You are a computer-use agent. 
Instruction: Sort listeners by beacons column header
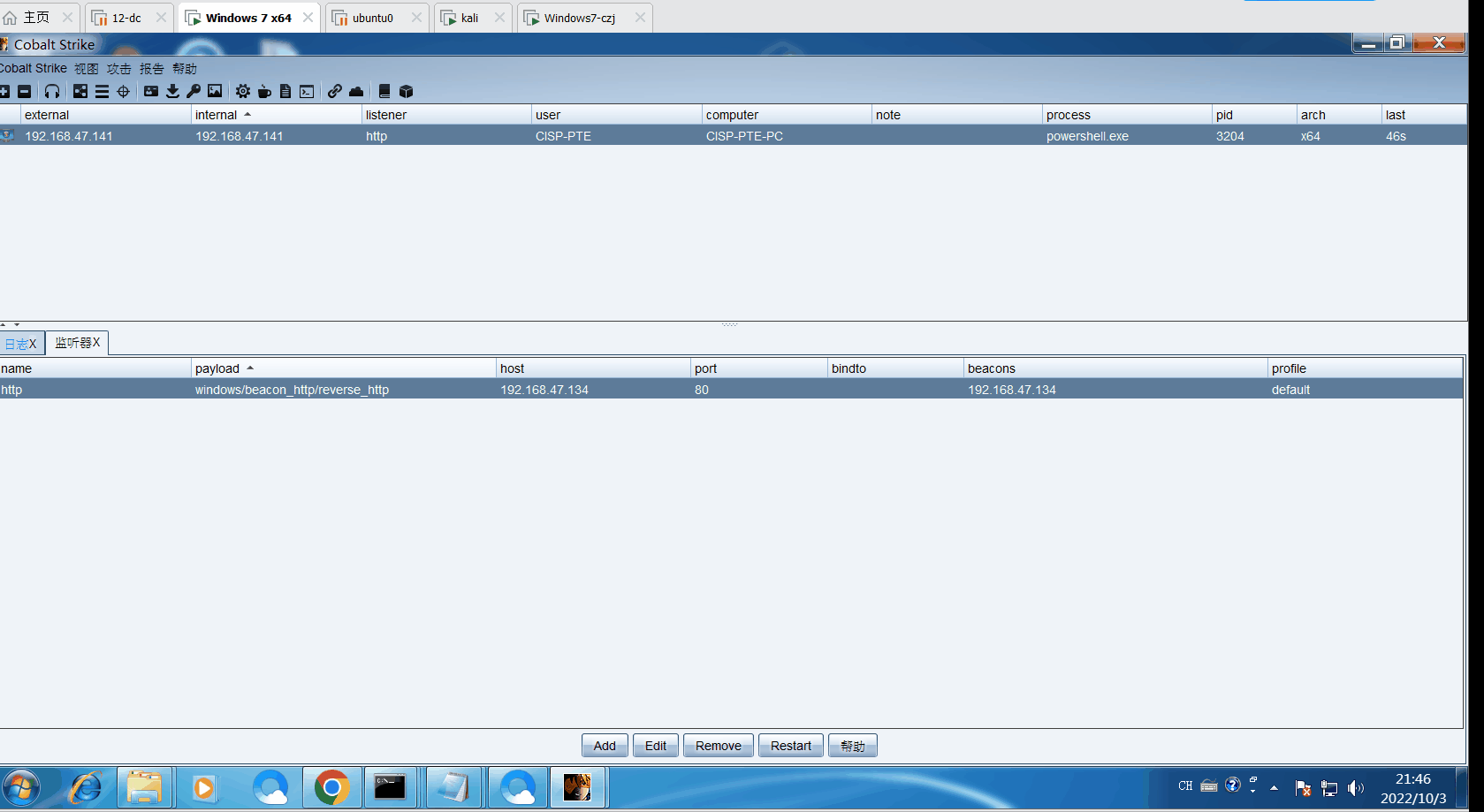click(x=1115, y=368)
